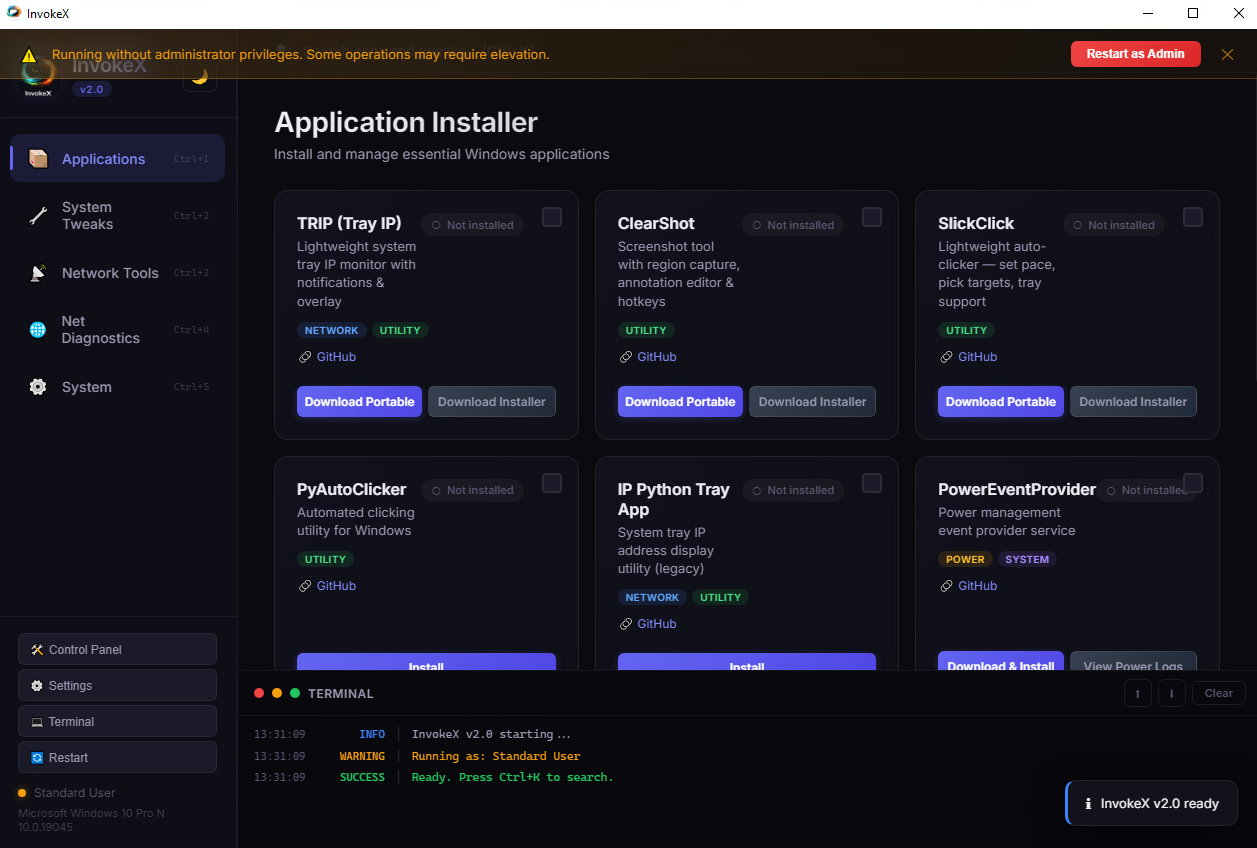Click the "InvokeX v2.0 starting..." log line
This screenshot has width=1257, height=848.
coord(491,734)
